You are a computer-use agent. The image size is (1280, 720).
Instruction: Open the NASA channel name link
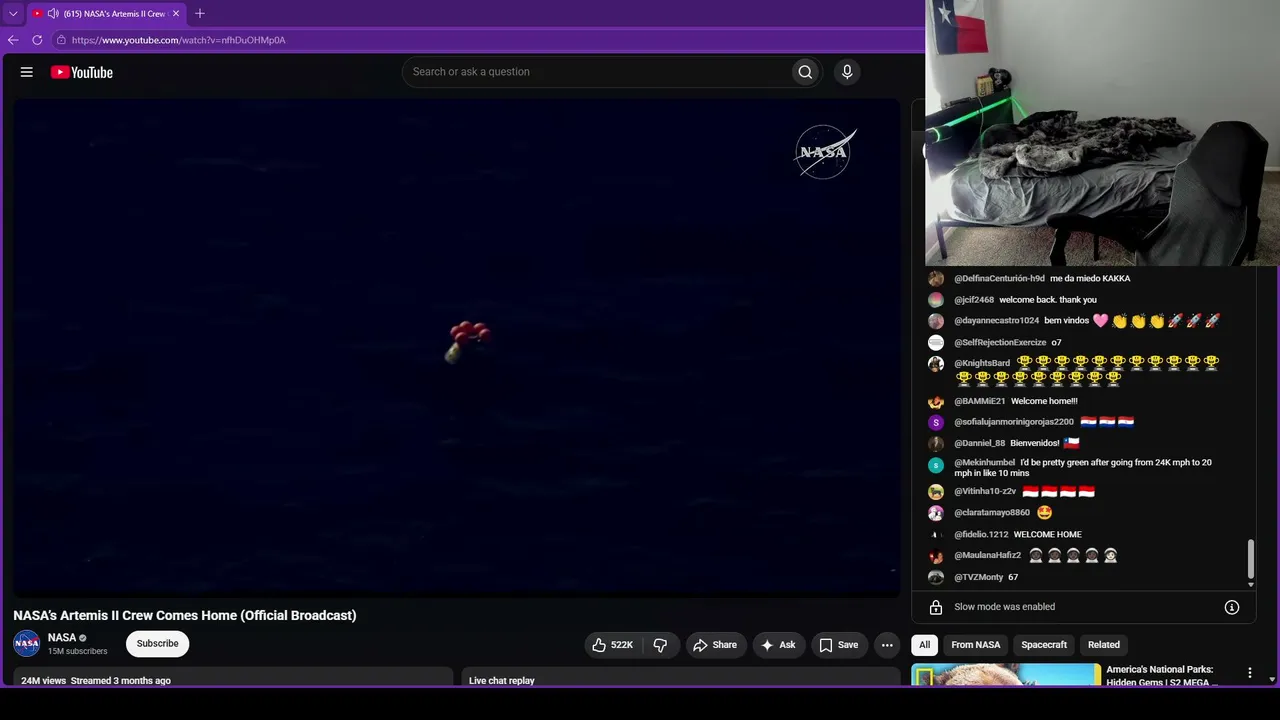point(62,637)
